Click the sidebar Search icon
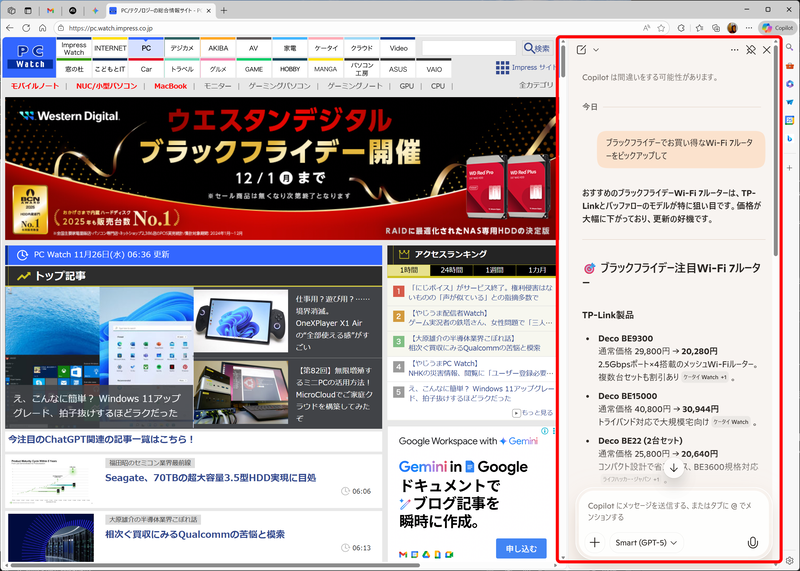800x571 pixels. click(x=790, y=47)
